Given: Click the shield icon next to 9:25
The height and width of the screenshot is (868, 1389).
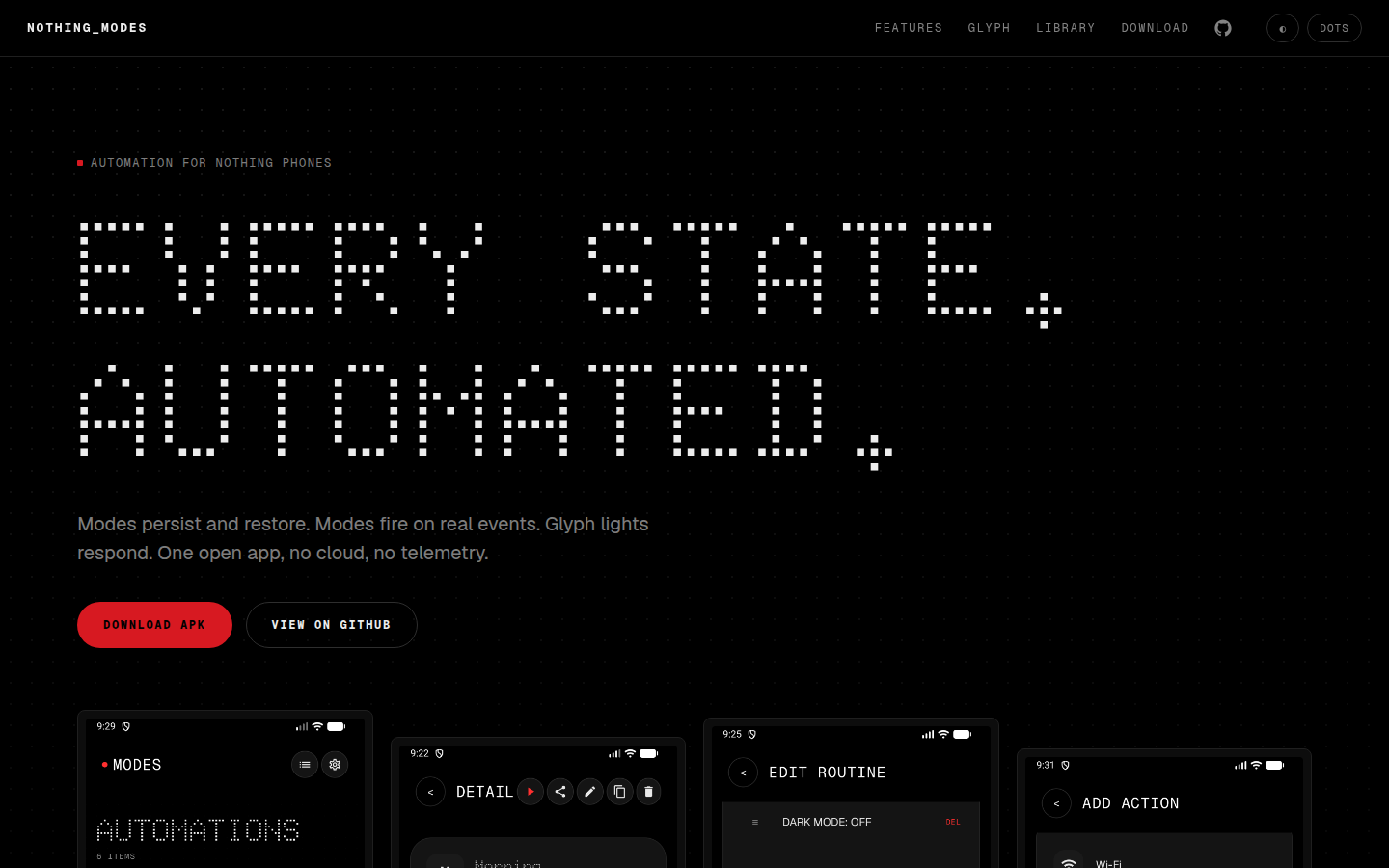Looking at the screenshot, I should [x=752, y=734].
